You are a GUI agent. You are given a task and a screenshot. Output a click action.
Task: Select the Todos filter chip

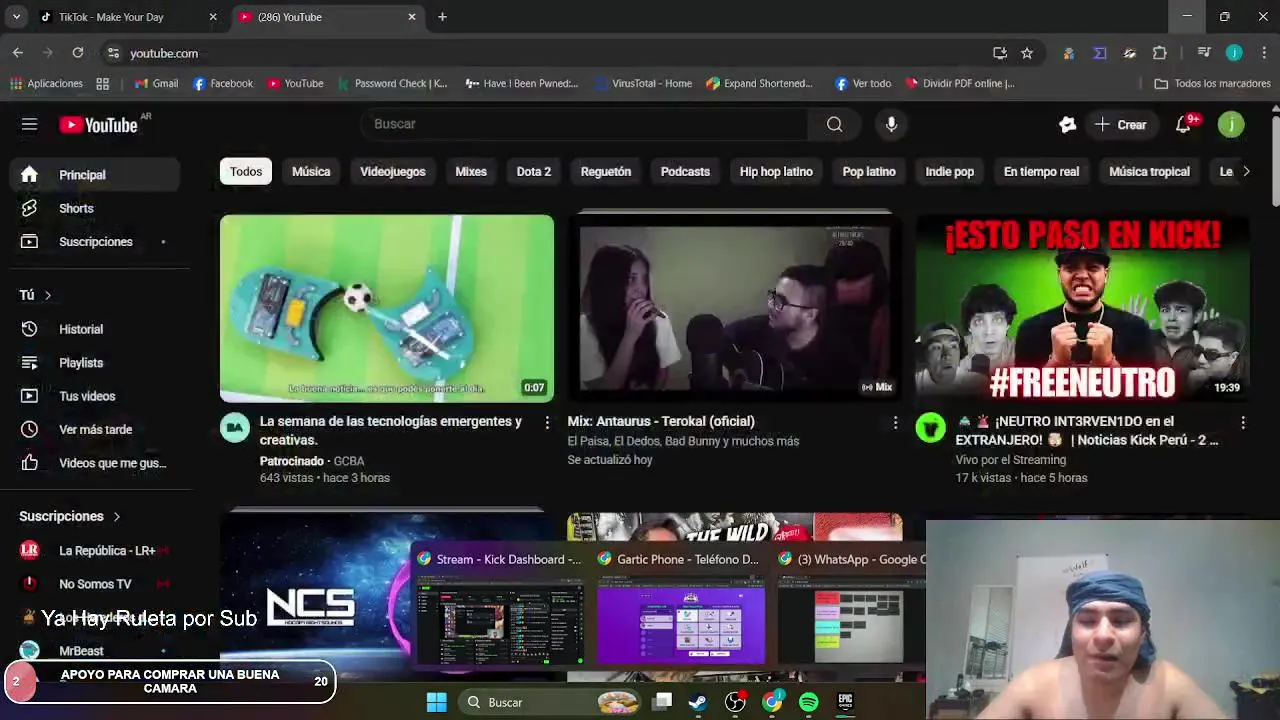point(246,172)
